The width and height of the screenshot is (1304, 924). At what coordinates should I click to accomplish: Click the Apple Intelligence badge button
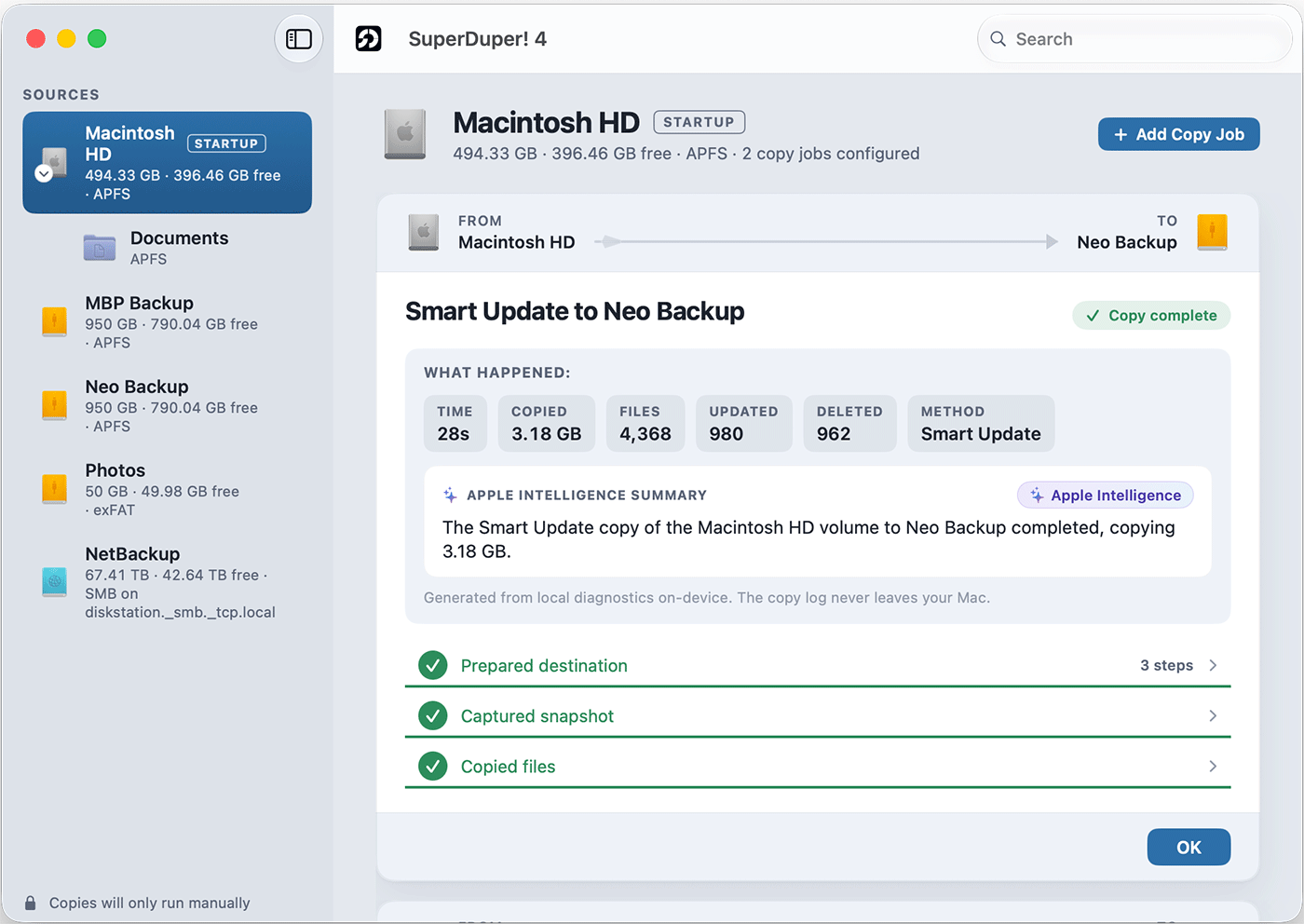(x=1106, y=496)
